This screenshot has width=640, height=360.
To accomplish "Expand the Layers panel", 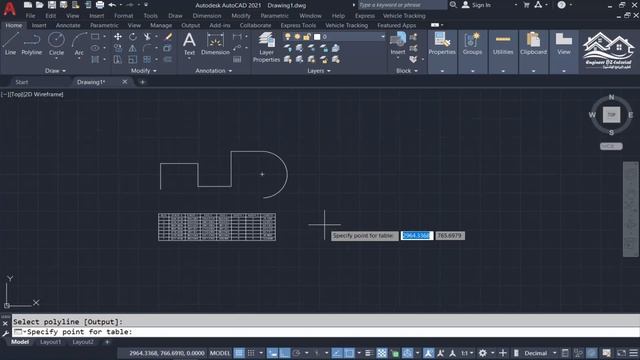I will click(319, 71).
